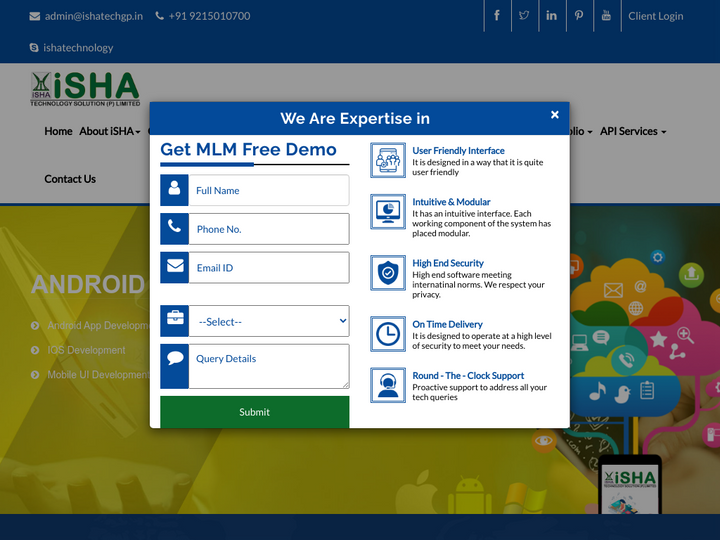
Task: Click into the Query Details text area
Action: (268, 366)
